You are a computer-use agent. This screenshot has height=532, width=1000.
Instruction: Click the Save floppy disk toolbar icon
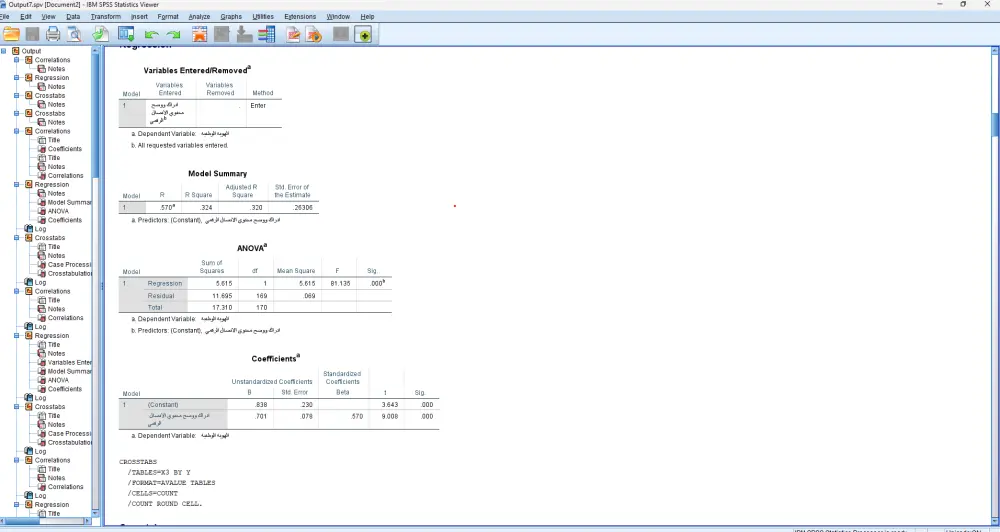pyautogui.click(x=32, y=34)
